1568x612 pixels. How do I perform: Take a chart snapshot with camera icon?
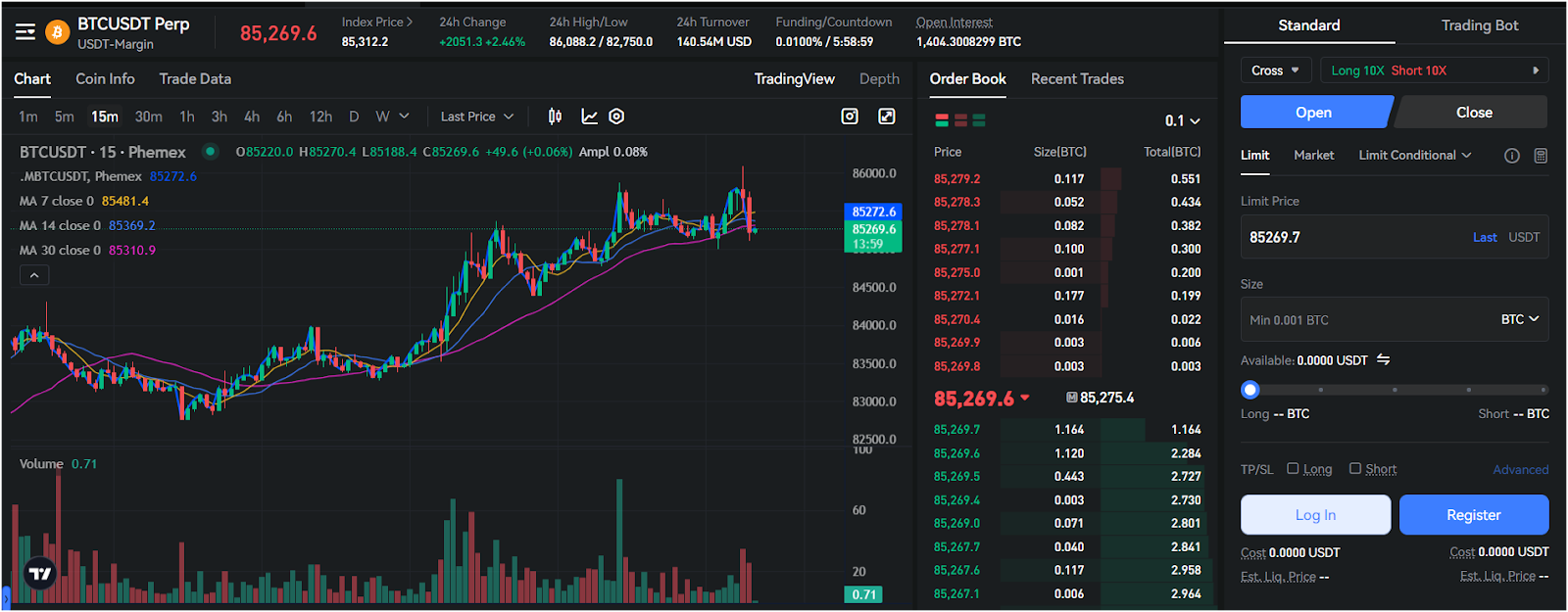click(x=850, y=117)
